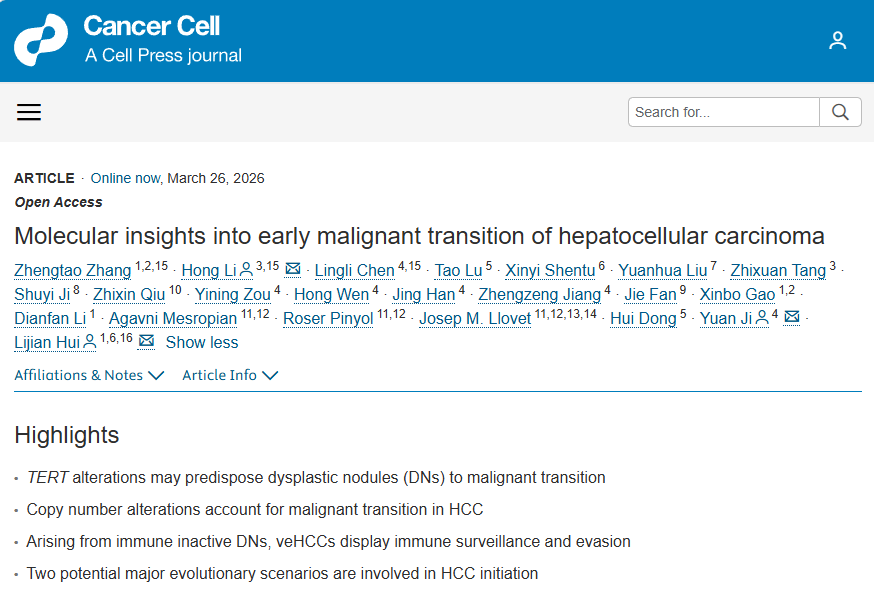This screenshot has width=874, height=592.
Task: Open the hamburger navigation menu
Action: pyautogui.click(x=29, y=112)
